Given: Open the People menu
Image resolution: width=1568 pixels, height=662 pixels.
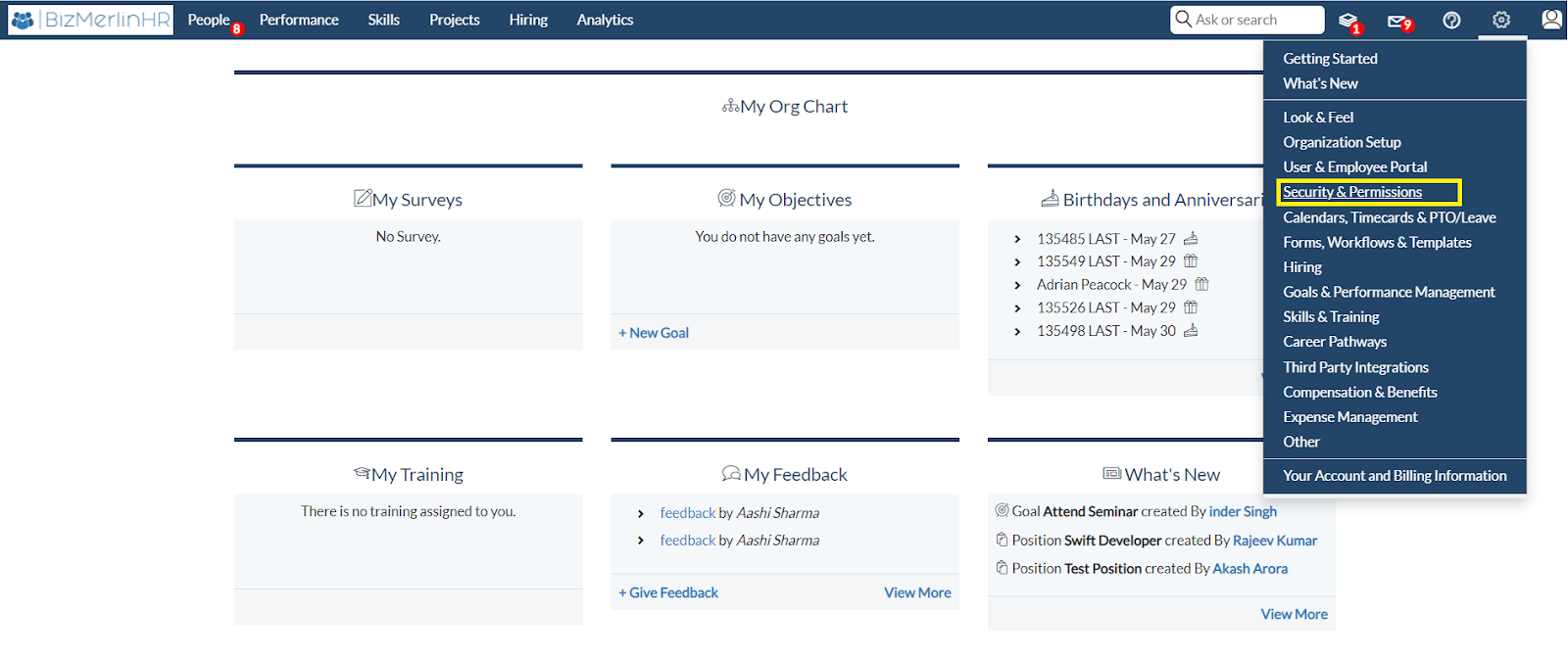Looking at the screenshot, I should pos(209,20).
